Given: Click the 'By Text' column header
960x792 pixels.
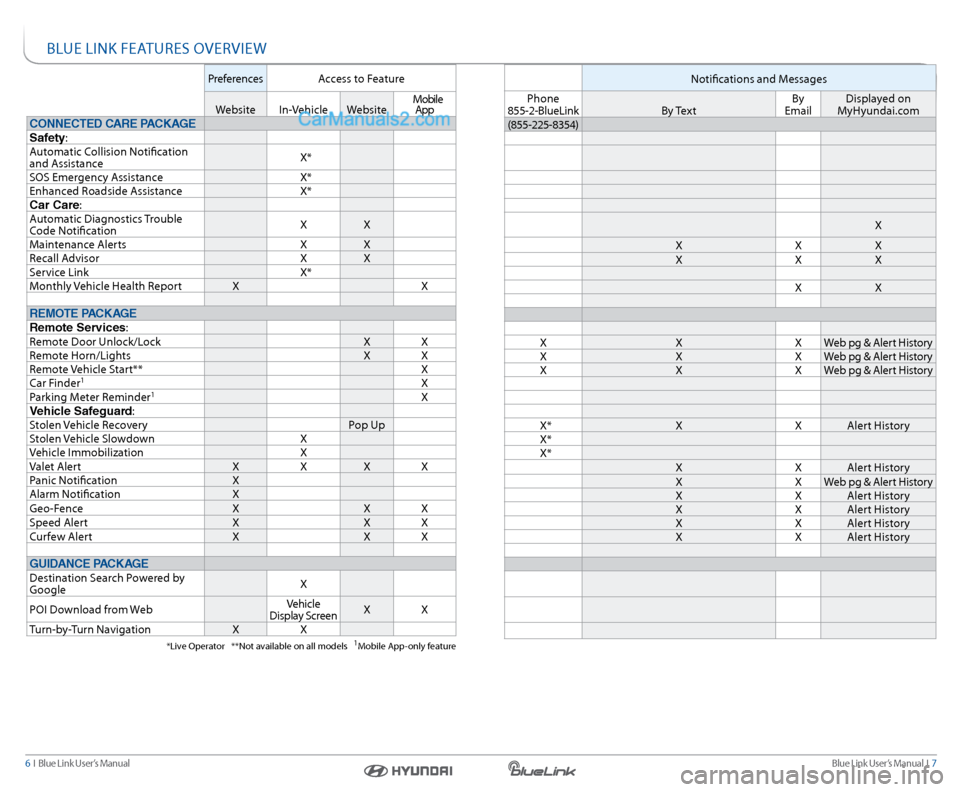Looking at the screenshot, I should [678, 111].
